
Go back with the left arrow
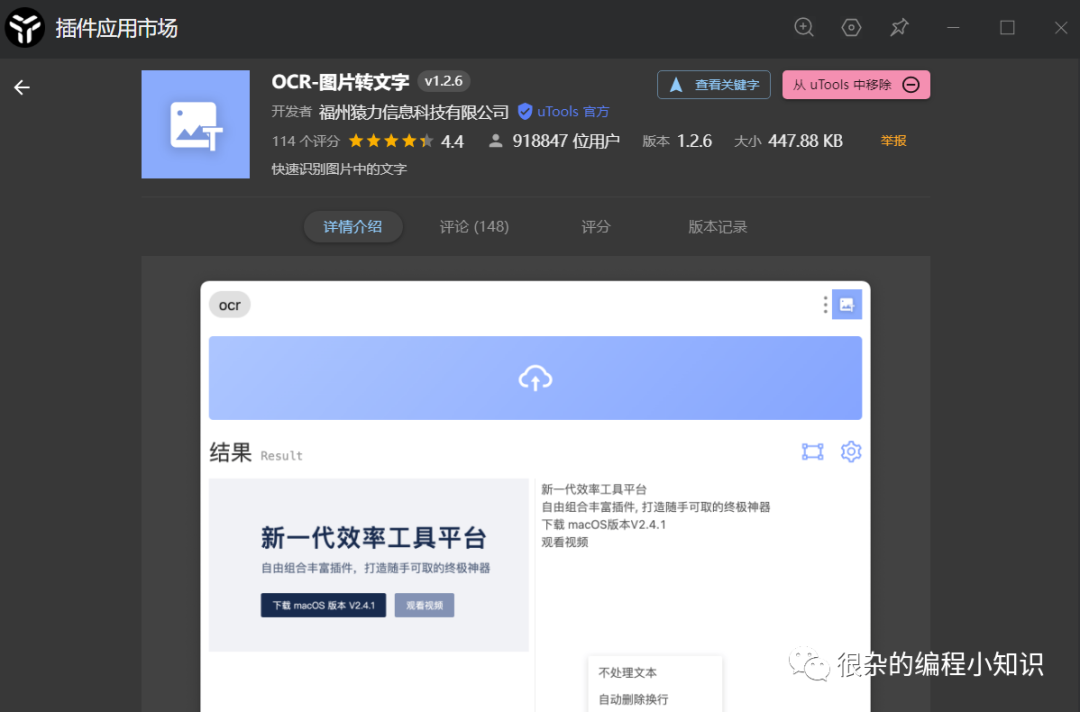(22, 87)
